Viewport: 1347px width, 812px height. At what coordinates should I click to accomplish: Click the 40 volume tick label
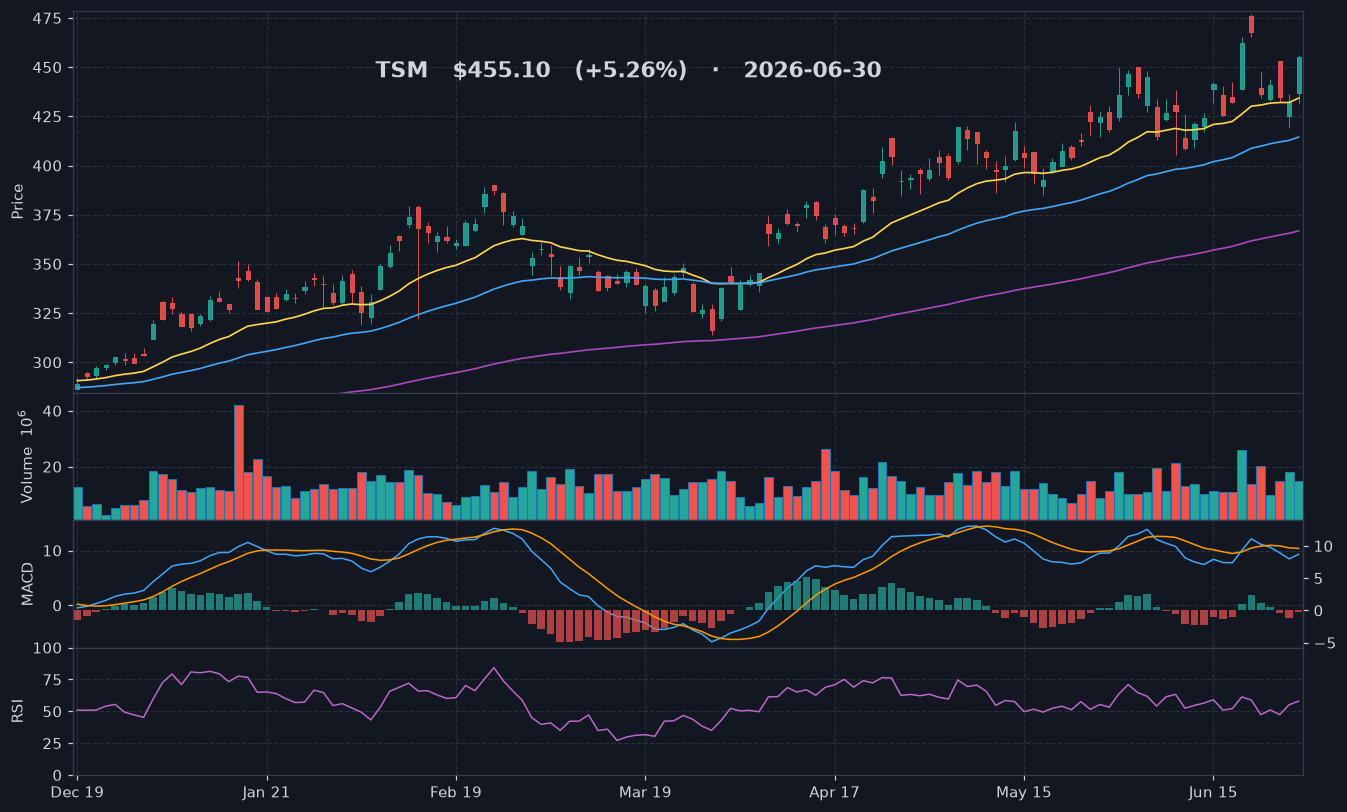click(53, 412)
